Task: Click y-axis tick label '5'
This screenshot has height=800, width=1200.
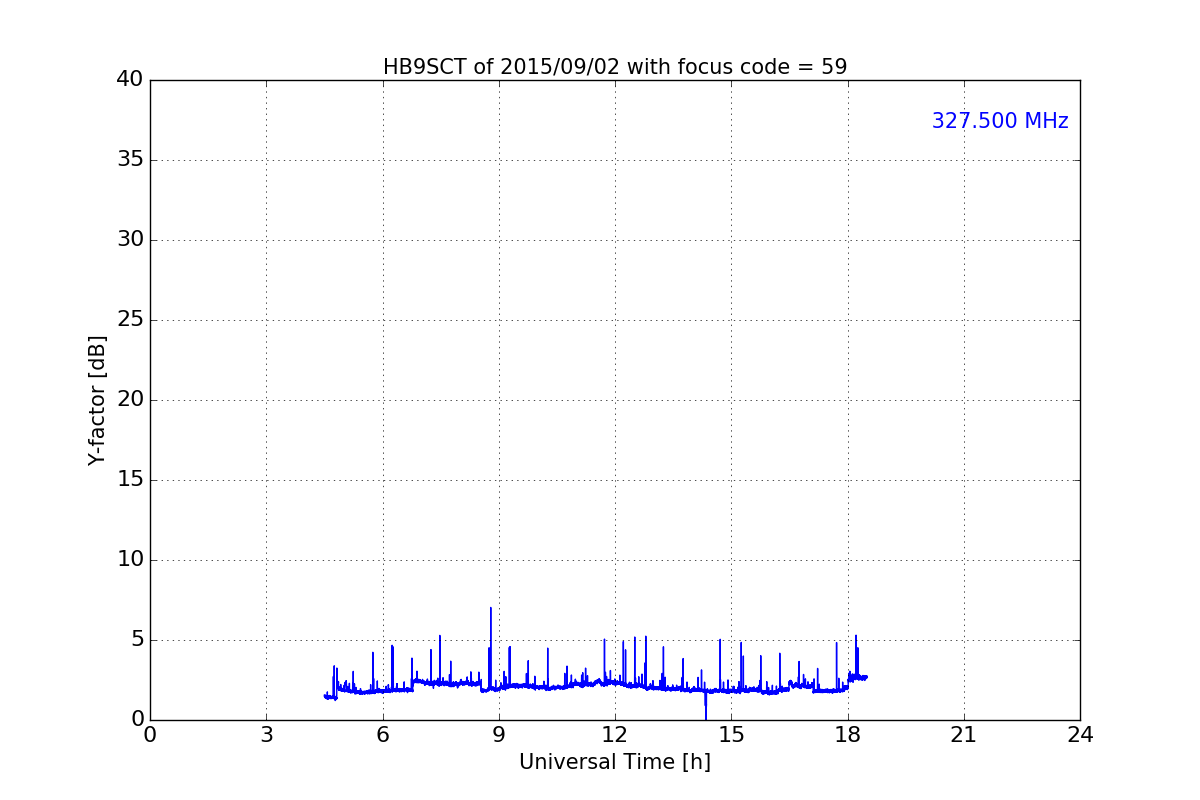Action: [137, 640]
